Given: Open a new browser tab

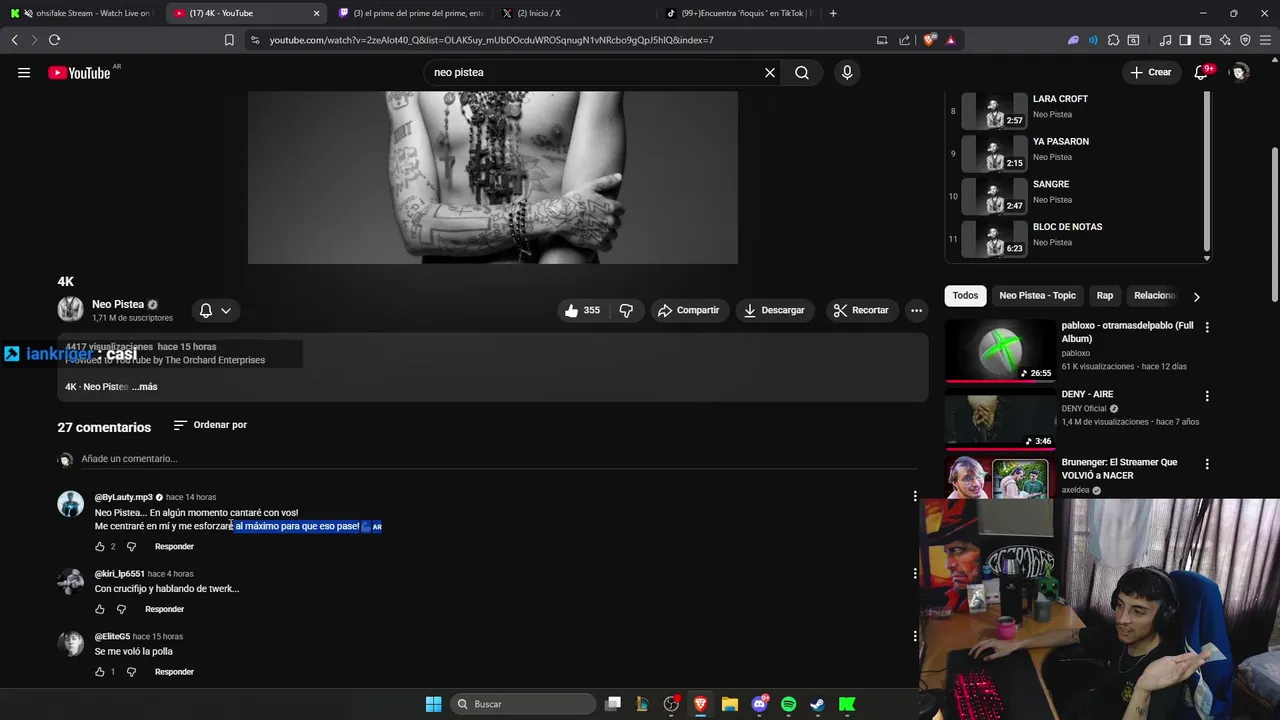Looking at the screenshot, I should [833, 13].
